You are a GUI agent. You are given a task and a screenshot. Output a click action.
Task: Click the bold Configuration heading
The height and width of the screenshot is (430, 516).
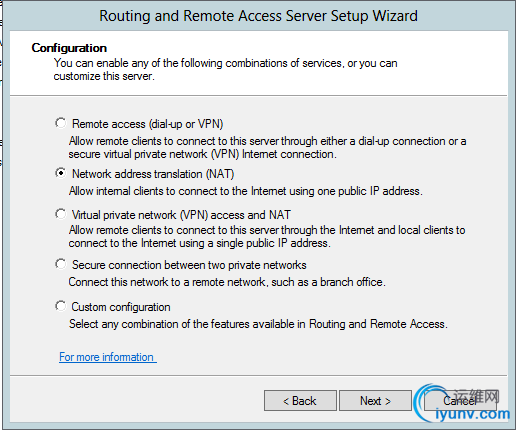[x=69, y=48]
